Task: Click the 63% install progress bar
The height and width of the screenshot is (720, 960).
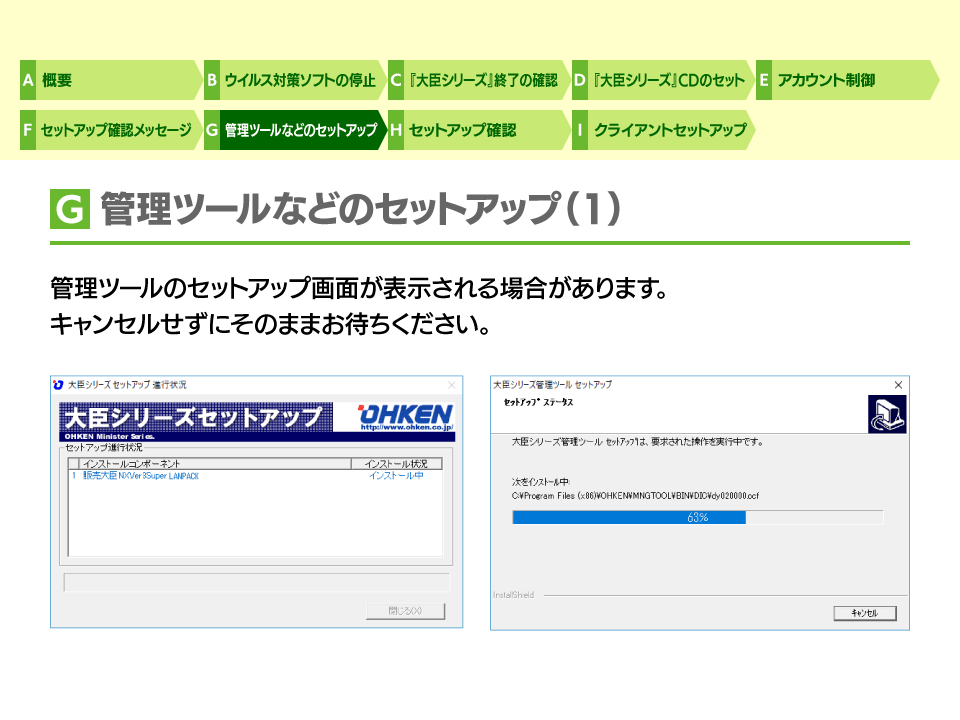Action: tap(697, 517)
